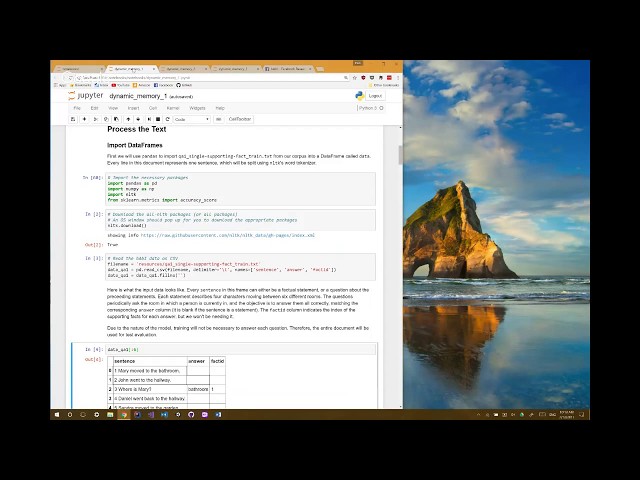Image resolution: width=640 pixels, height=480 pixels.
Task: Open a new browser tab
Action: [320, 69]
